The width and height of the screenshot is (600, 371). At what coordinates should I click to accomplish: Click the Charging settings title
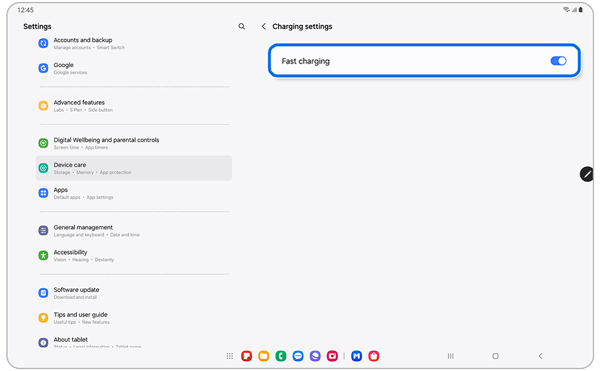[302, 26]
